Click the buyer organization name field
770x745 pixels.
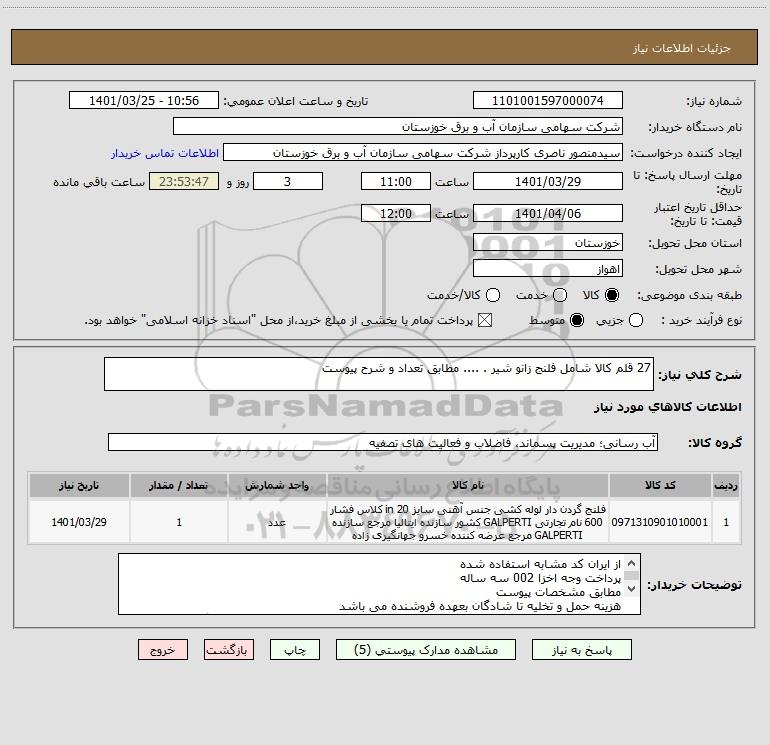pyautogui.click(x=398, y=126)
